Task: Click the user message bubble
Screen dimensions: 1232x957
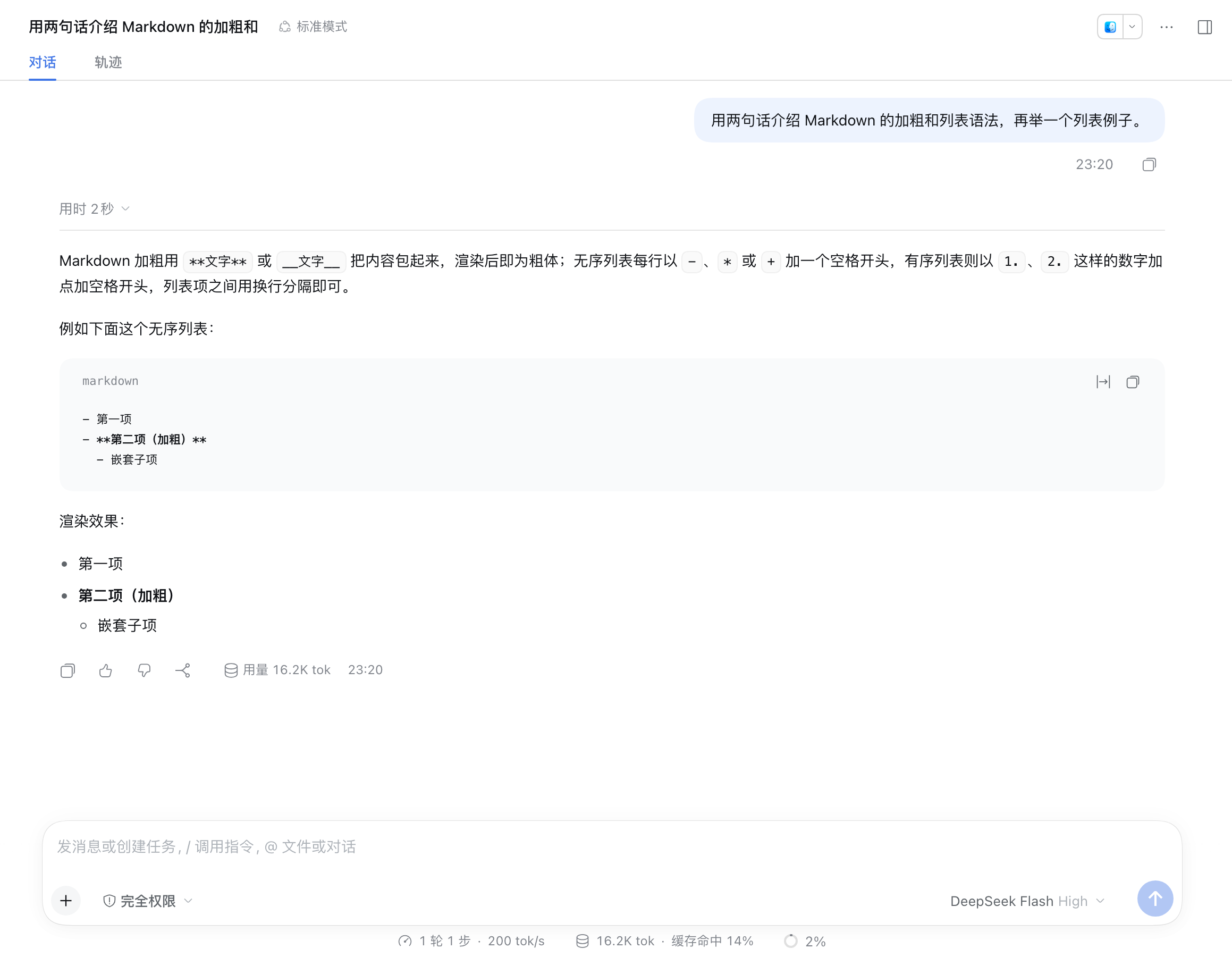Action: point(929,120)
